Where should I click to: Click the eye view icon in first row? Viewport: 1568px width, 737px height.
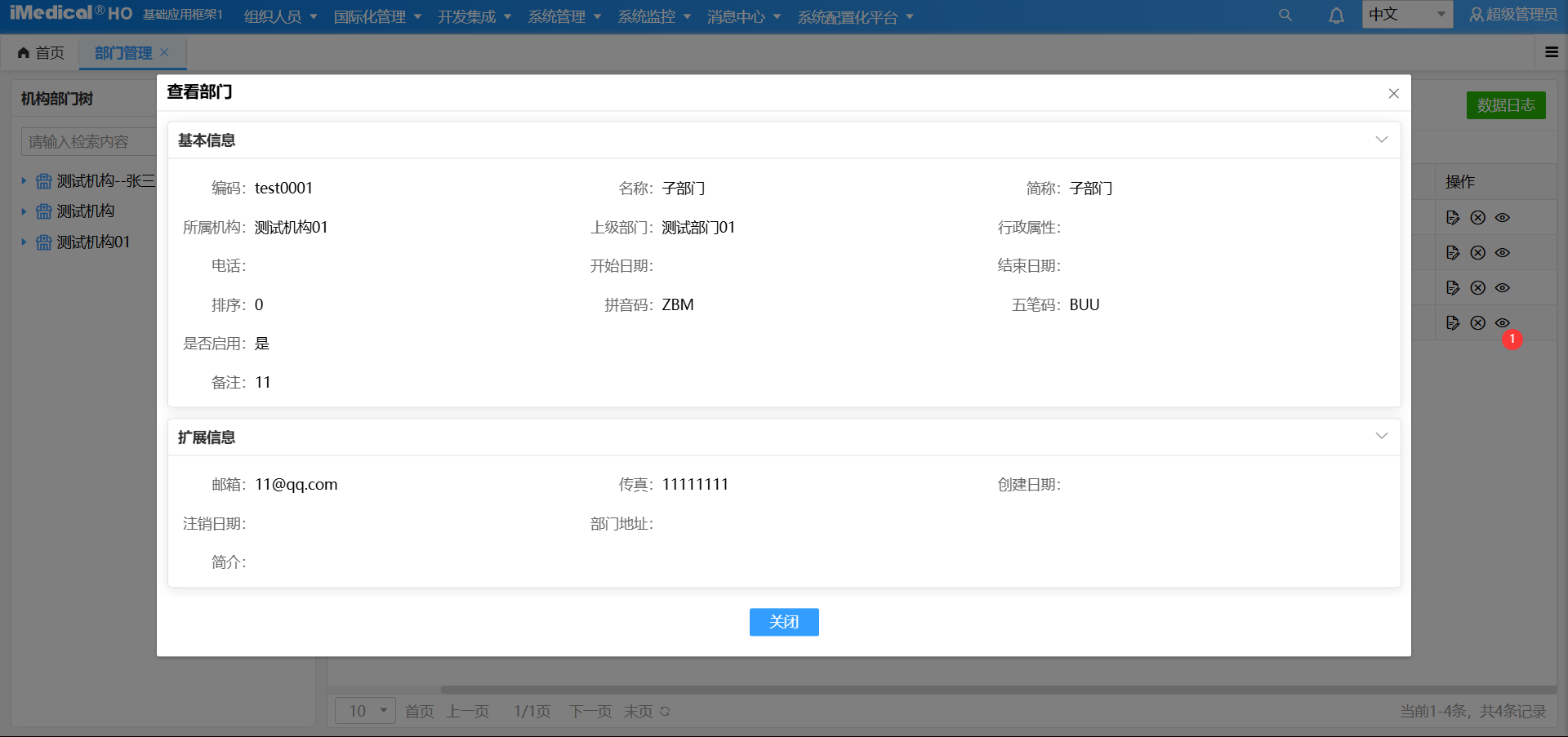(1503, 218)
